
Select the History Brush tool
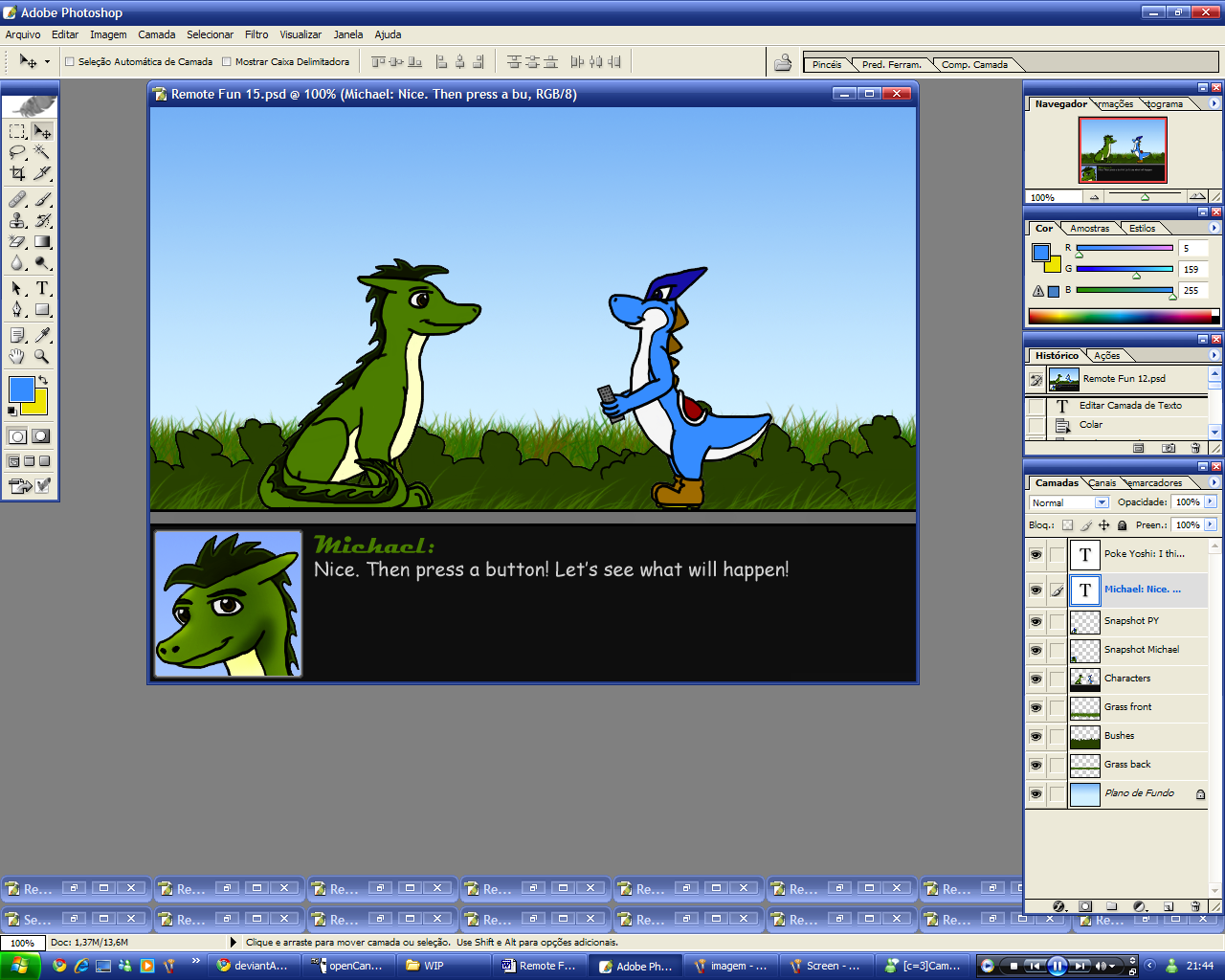click(42, 221)
